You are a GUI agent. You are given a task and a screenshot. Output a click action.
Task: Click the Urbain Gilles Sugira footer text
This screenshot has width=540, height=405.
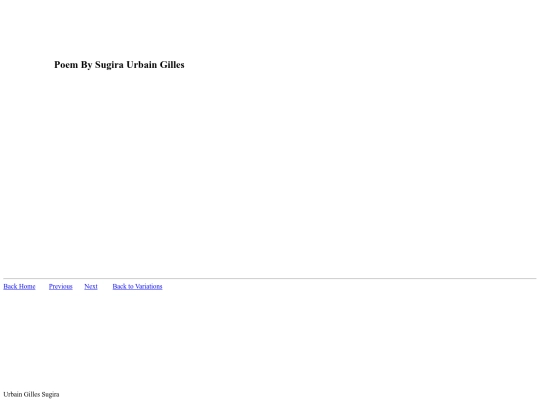tap(31, 394)
